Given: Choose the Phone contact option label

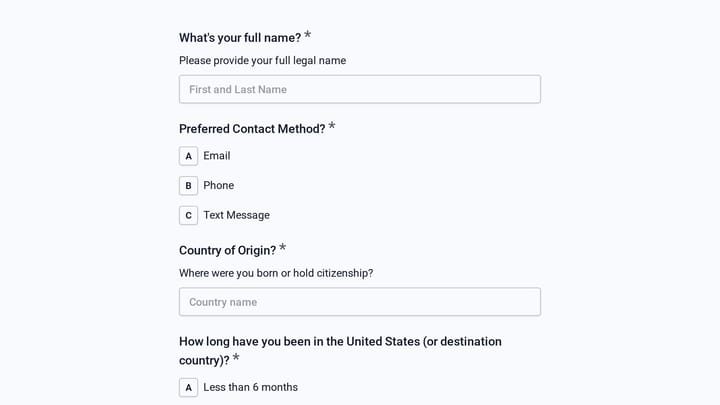Looking at the screenshot, I should [x=219, y=186].
